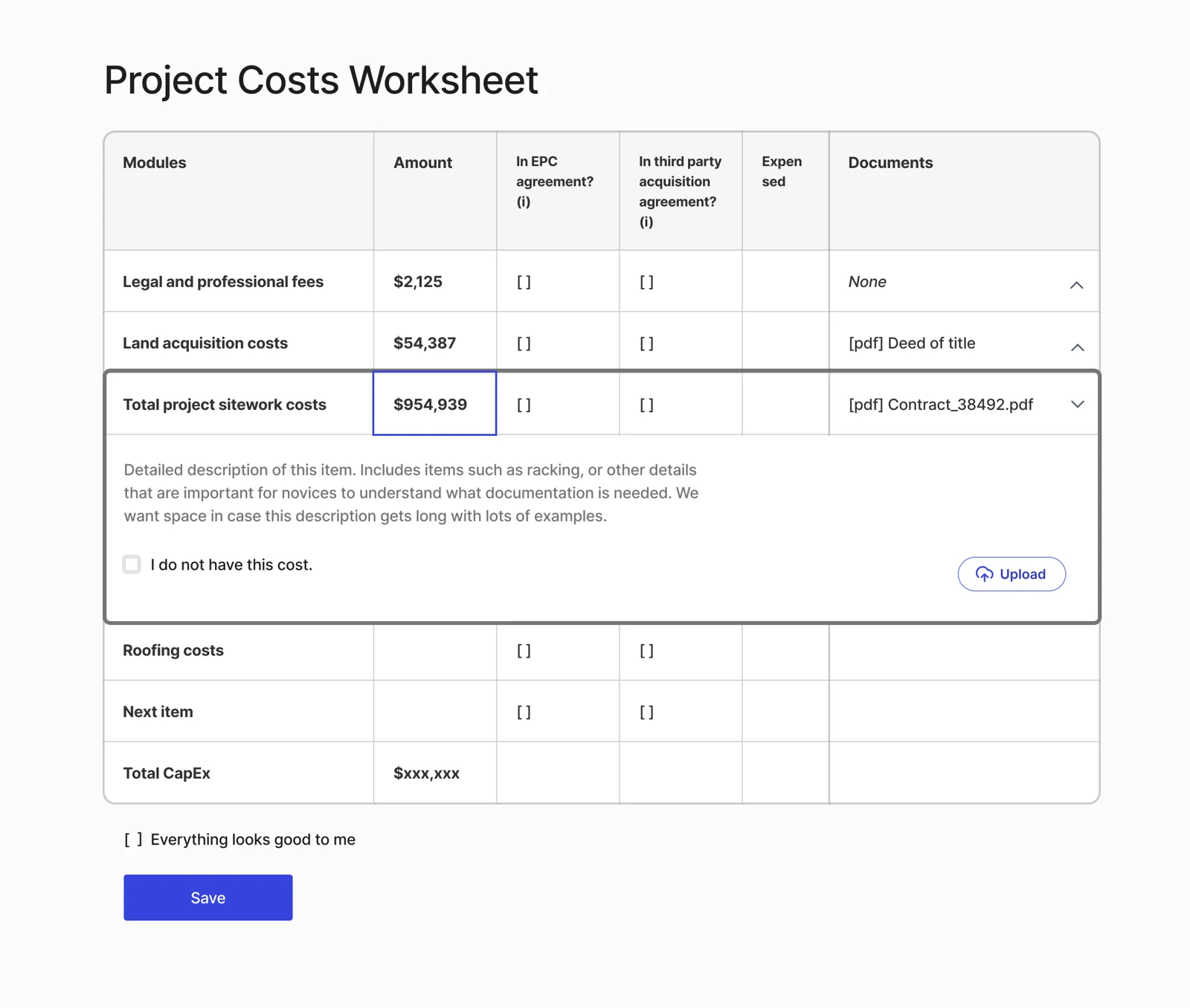Select 'Roofing costs' row label
The image size is (1190, 1008).
click(173, 650)
